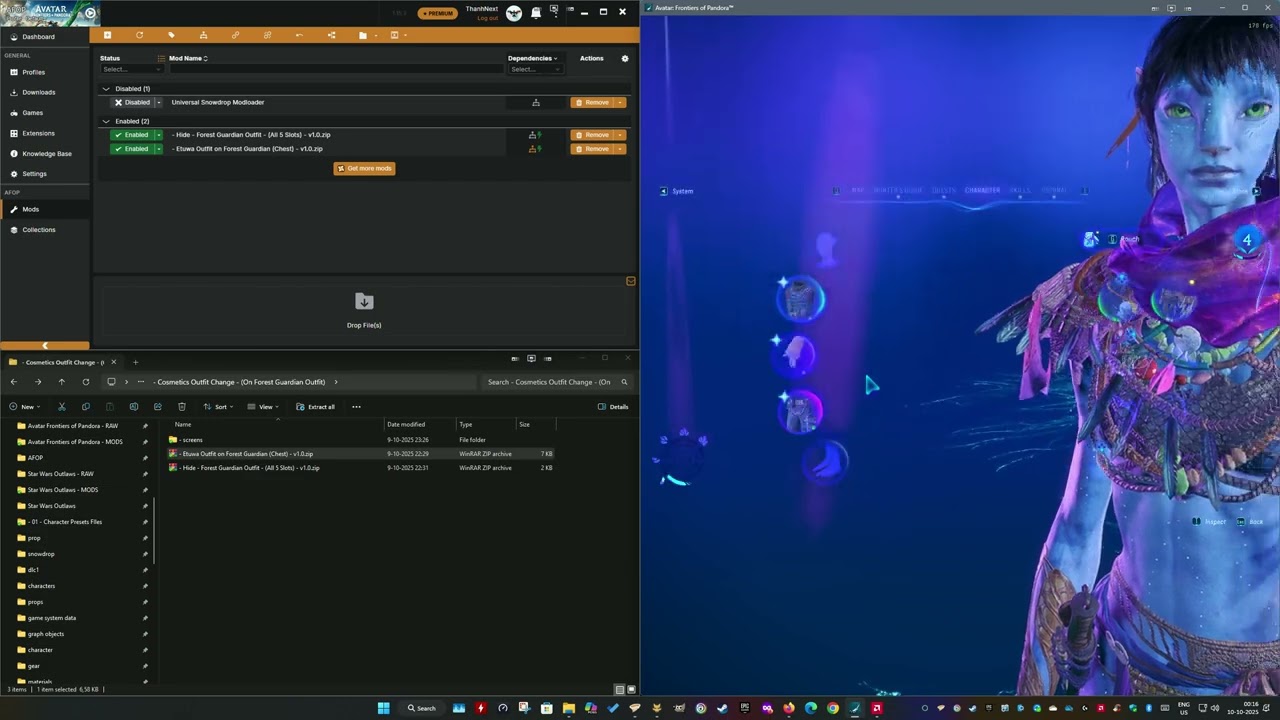The height and width of the screenshot is (720, 1280).
Task: Click the share nodes icon in Vortex toolbar
Action: pyautogui.click(x=331, y=35)
